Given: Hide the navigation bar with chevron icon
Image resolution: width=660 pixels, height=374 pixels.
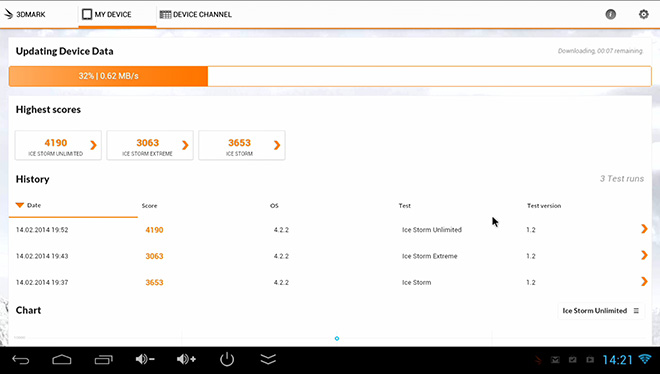Looking at the screenshot, I should (268, 359).
